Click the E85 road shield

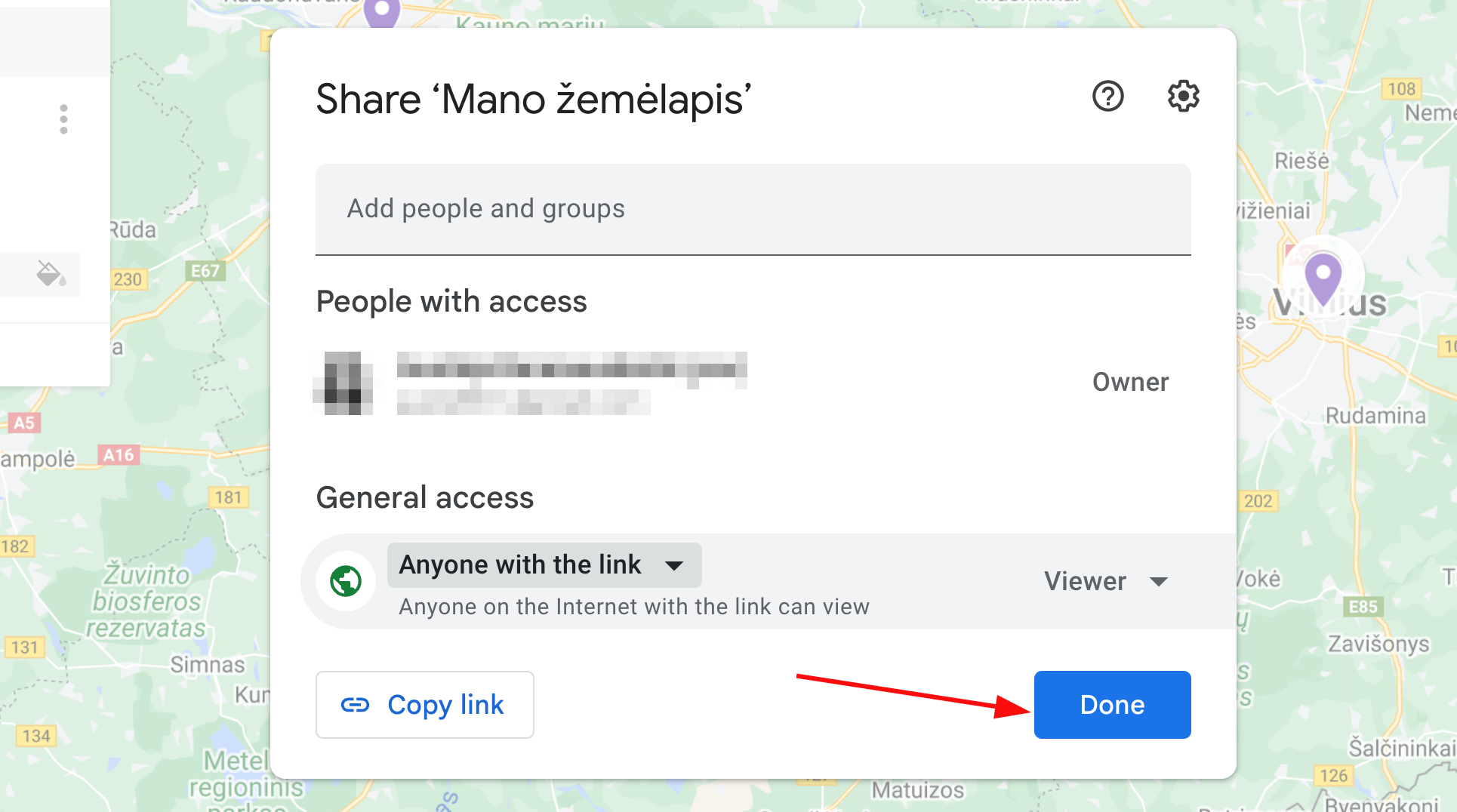click(x=1363, y=607)
